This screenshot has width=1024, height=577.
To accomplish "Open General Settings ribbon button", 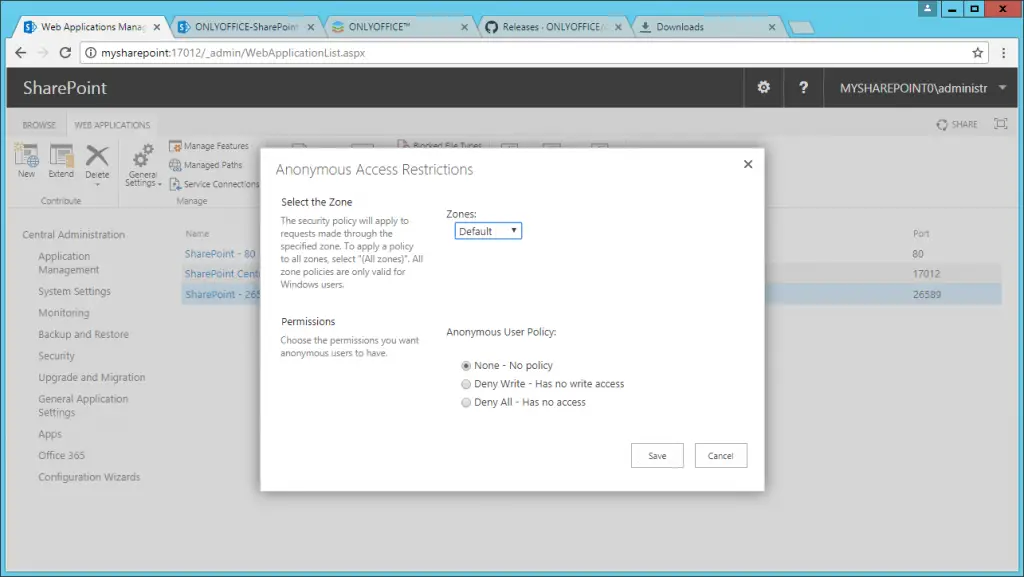I will click(143, 165).
